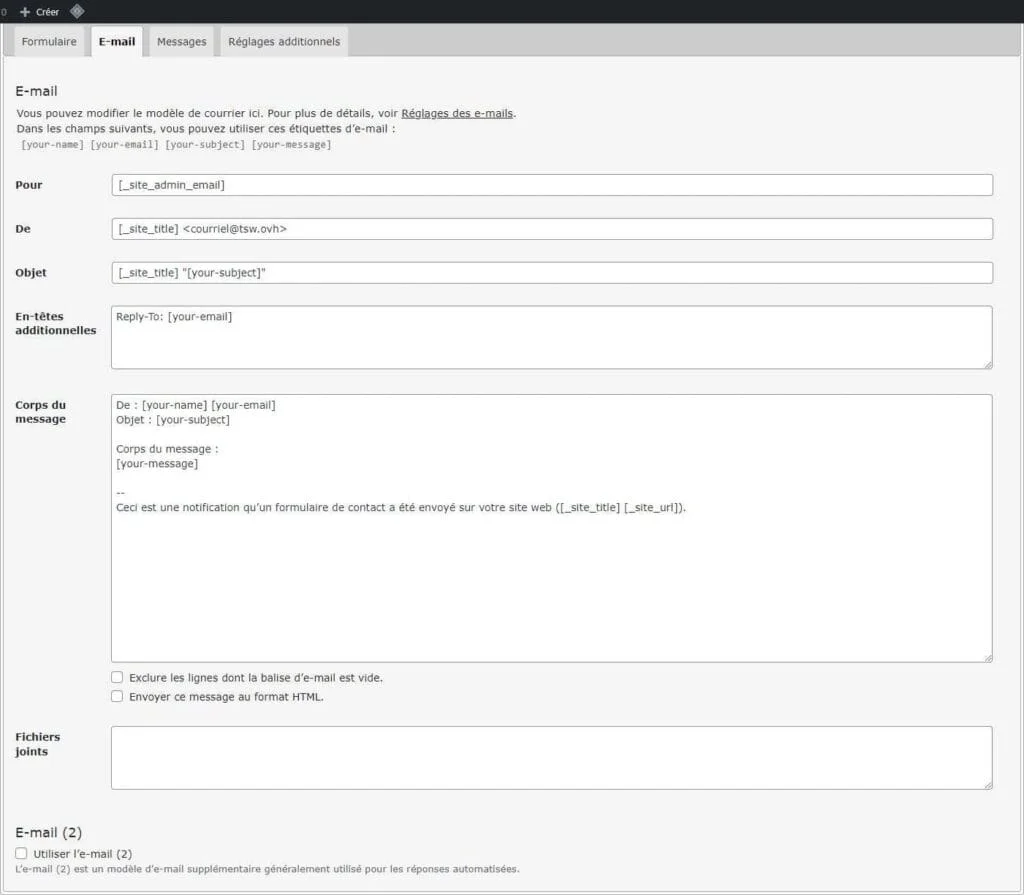This screenshot has height=895, width=1024.
Task: Open the Réglages additionnels tab
Action: (x=284, y=42)
